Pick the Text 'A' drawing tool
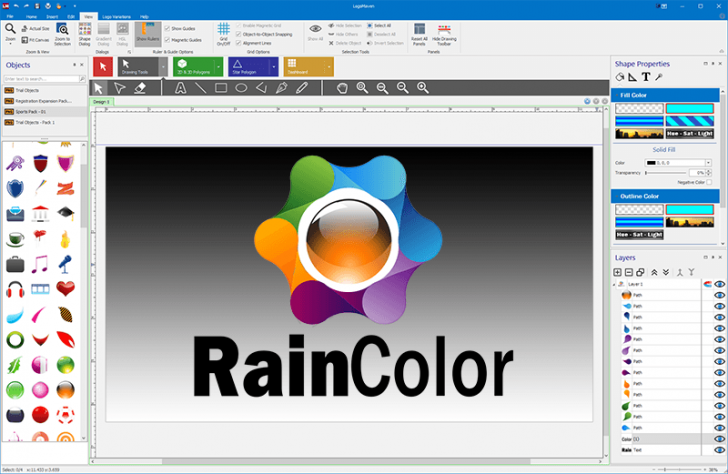The height and width of the screenshot is (474, 728). (x=180, y=88)
